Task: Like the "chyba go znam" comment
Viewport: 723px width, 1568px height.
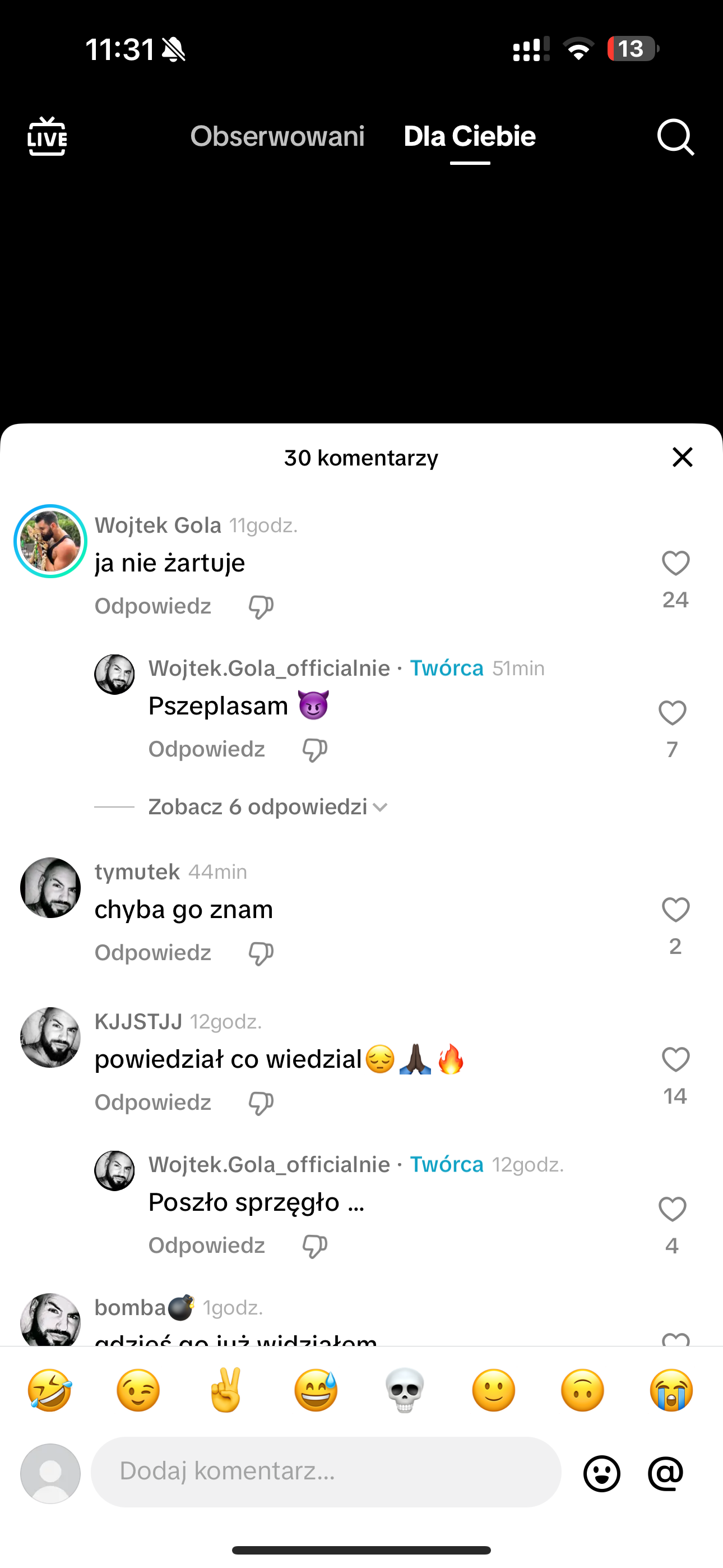Action: [675, 911]
